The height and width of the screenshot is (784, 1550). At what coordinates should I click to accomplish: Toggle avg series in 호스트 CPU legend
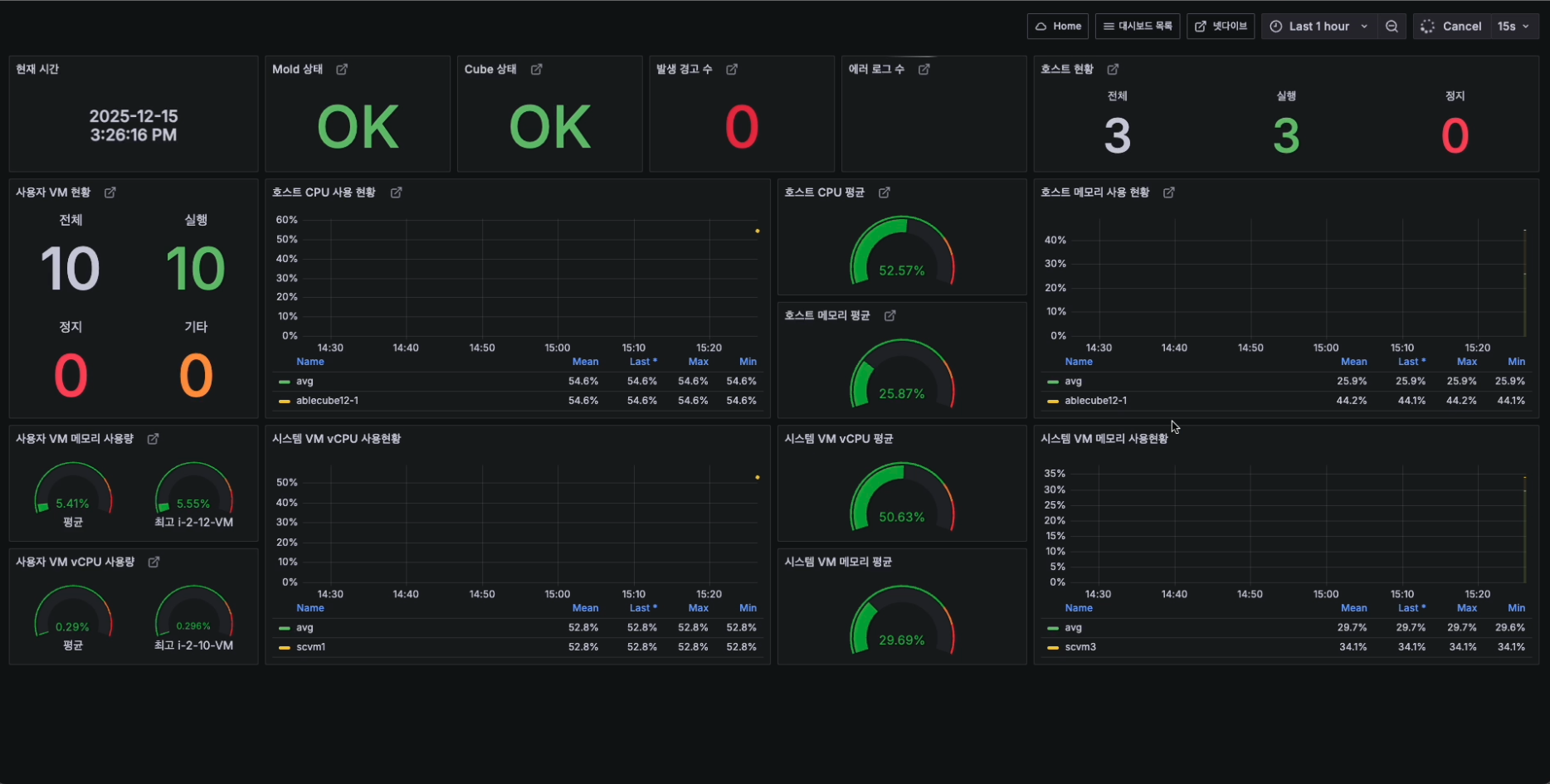coord(305,382)
